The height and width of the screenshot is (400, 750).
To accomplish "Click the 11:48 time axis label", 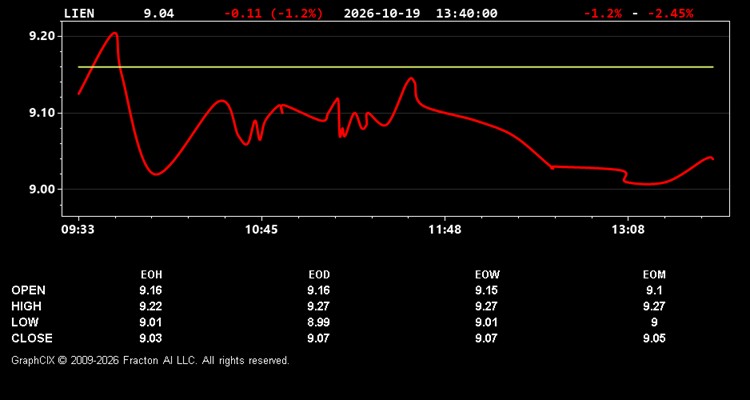I will (x=445, y=230).
